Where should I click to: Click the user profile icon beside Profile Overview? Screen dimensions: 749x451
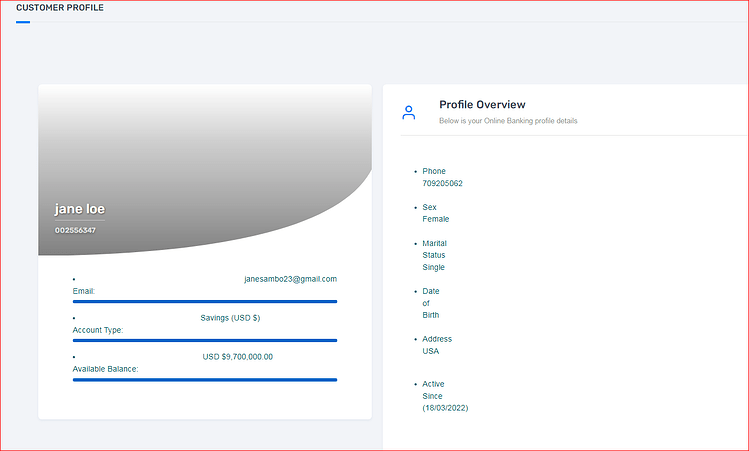(x=408, y=113)
